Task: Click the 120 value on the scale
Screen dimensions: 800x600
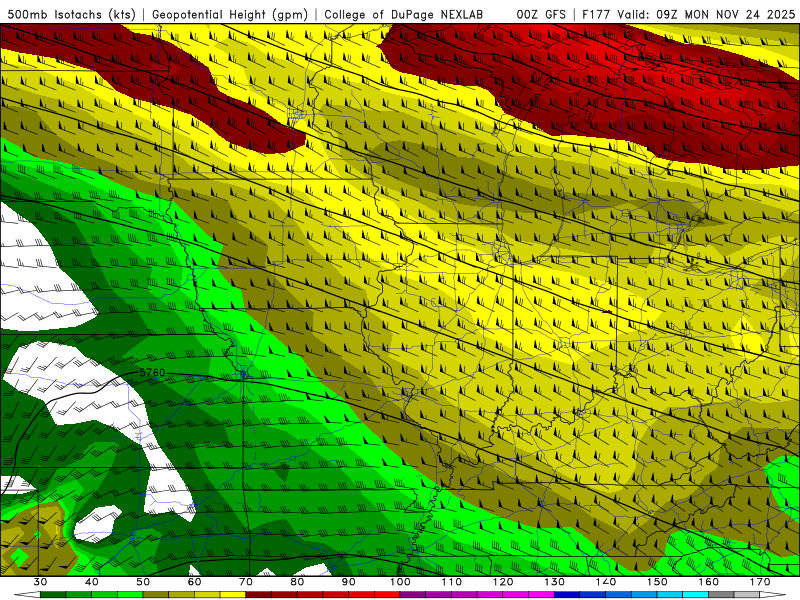Action: pyautogui.click(x=503, y=582)
